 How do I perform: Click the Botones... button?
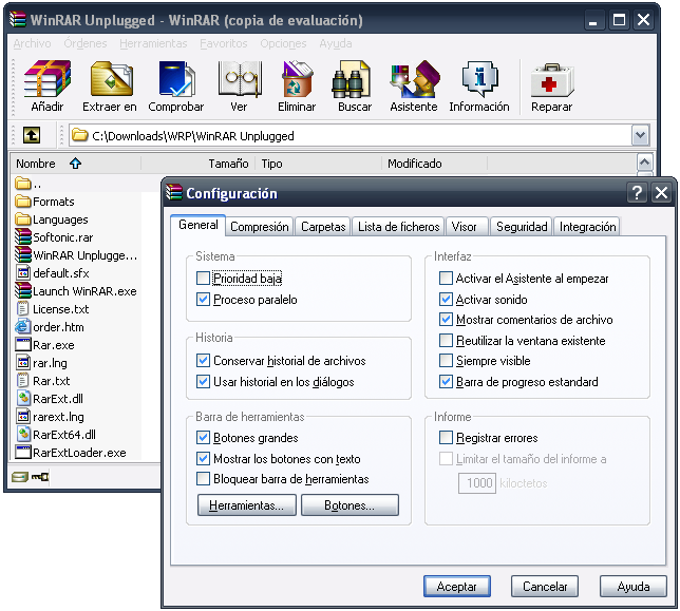click(350, 505)
